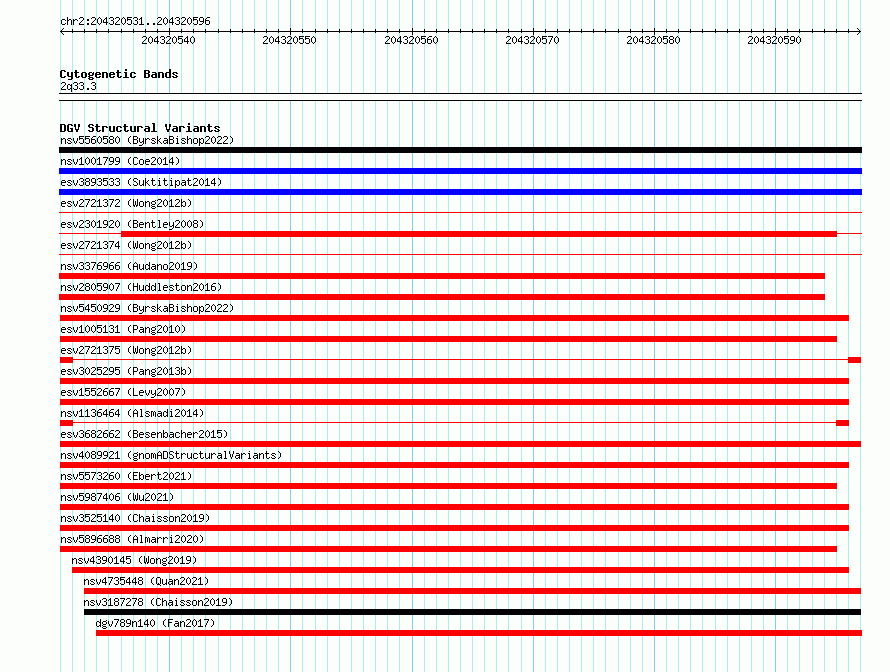Select the red bar for nsv4390145
The height and width of the screenshot is (672, 890).
[460, 570]
